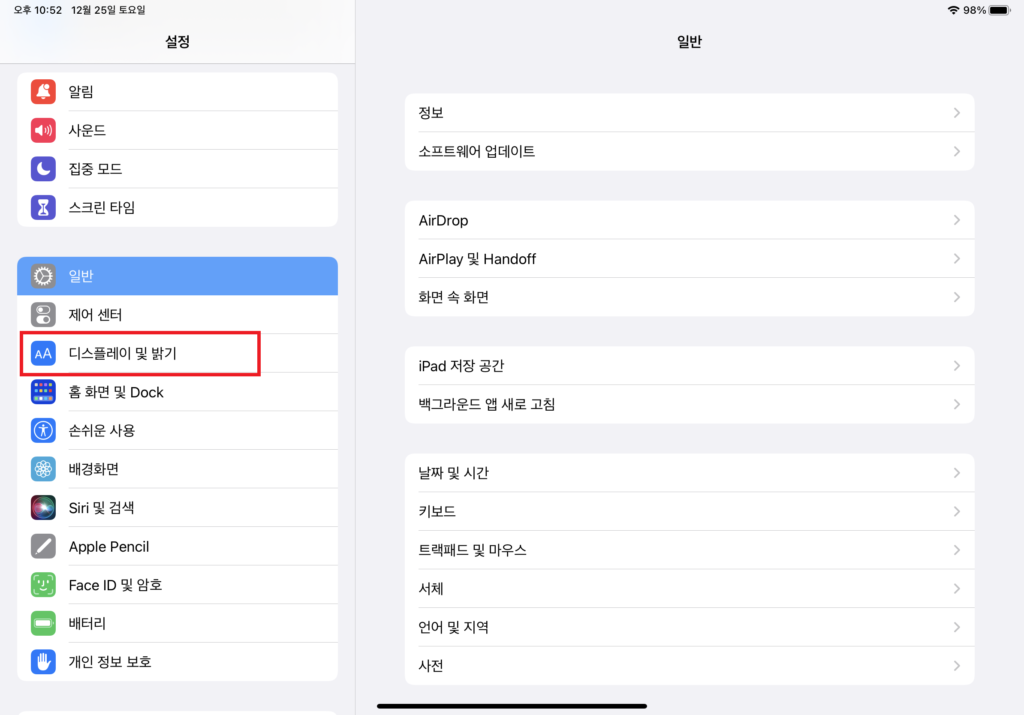Select 사운드 in settings sidebar
1024x715 pixels.
click(178, 130)
